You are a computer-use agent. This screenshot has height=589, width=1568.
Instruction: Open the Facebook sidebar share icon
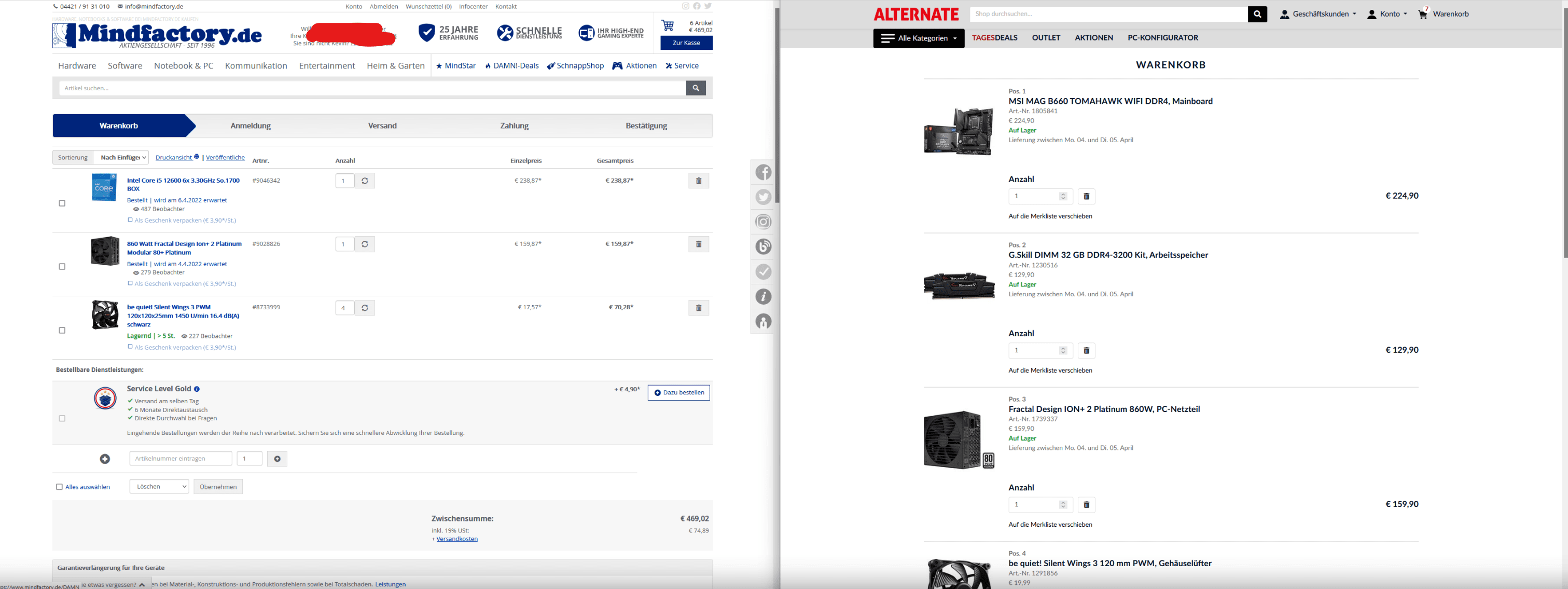764,172
